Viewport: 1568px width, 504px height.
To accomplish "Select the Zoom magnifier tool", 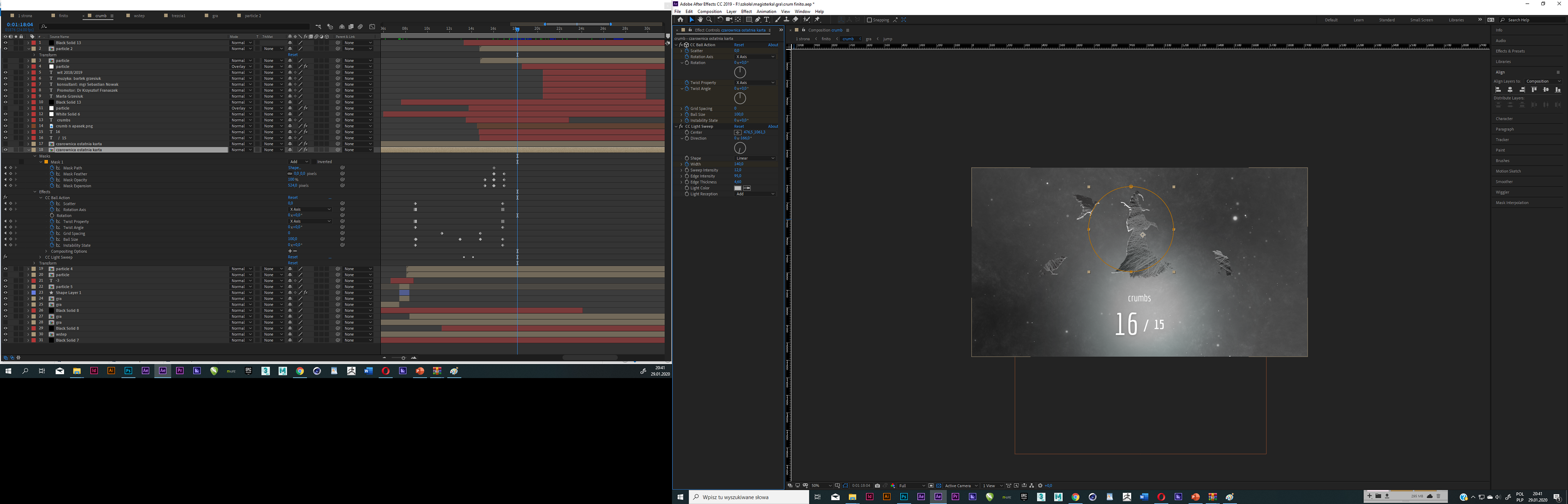I will point(709,20).
